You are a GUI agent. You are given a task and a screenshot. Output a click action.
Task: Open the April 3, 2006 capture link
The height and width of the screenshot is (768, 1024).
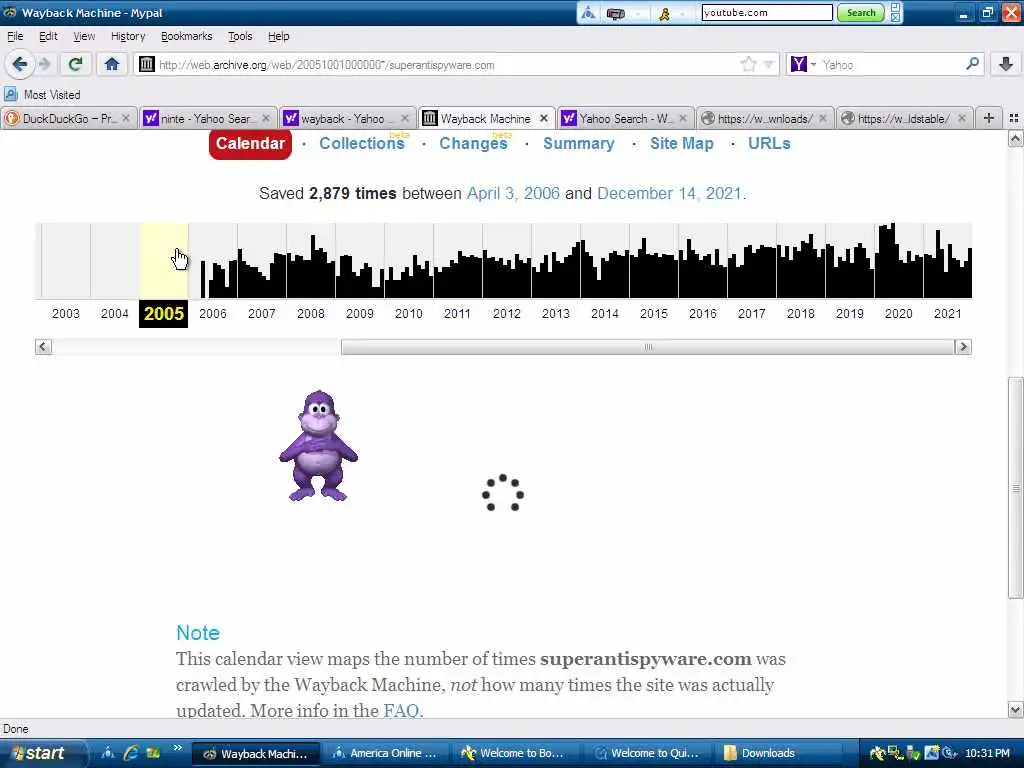513,193
